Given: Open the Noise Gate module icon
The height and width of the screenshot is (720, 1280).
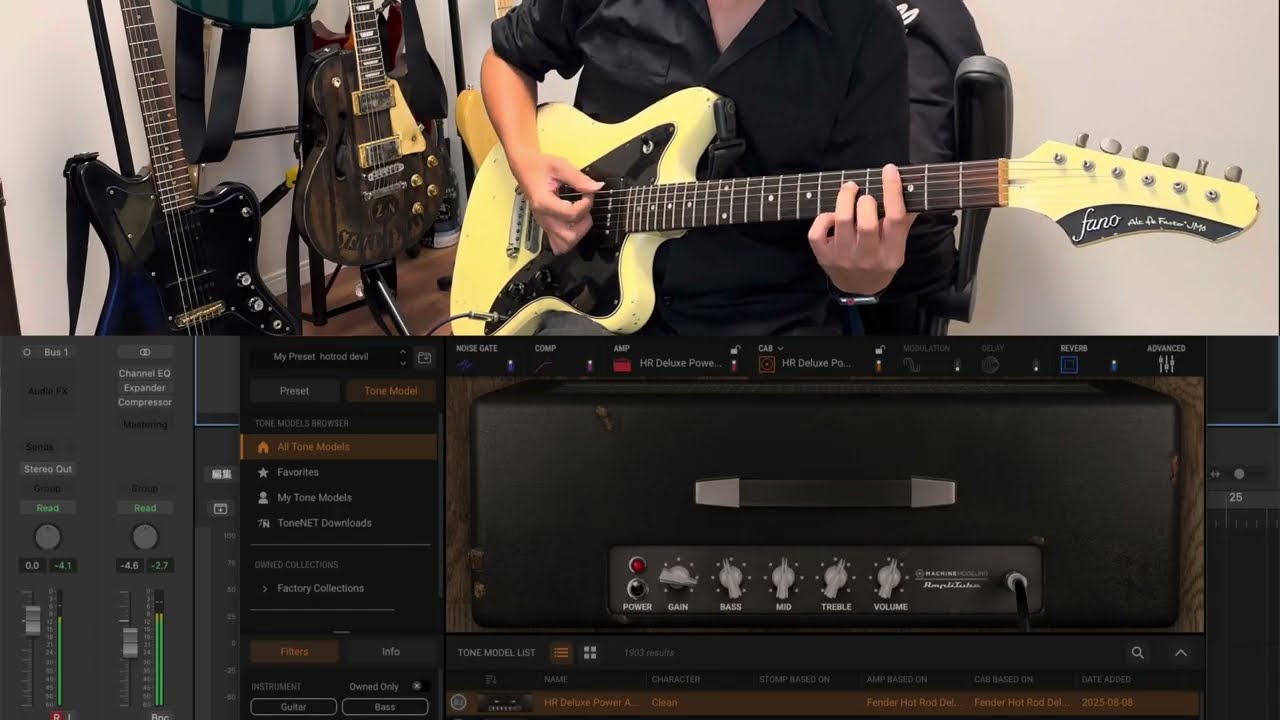Looking at the screenshot, I should coord(464,366).
